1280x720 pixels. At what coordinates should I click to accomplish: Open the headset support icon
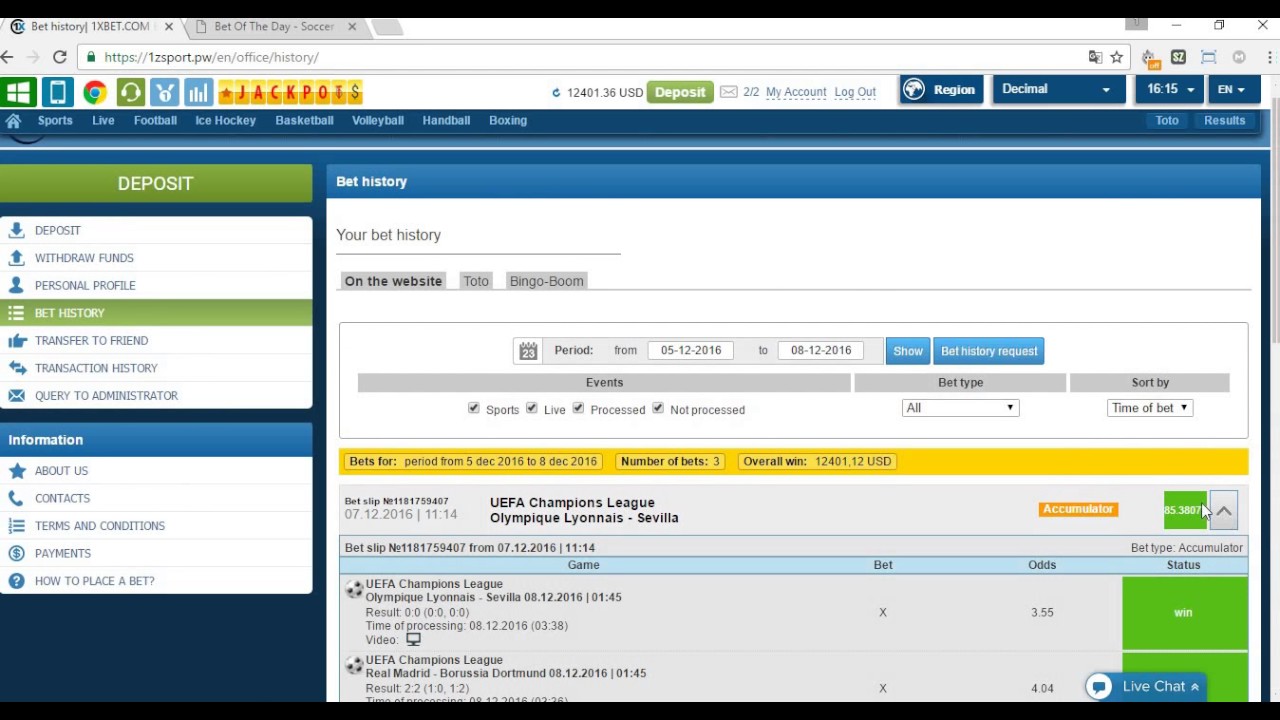pyautogui.click(x=130, y=93)
